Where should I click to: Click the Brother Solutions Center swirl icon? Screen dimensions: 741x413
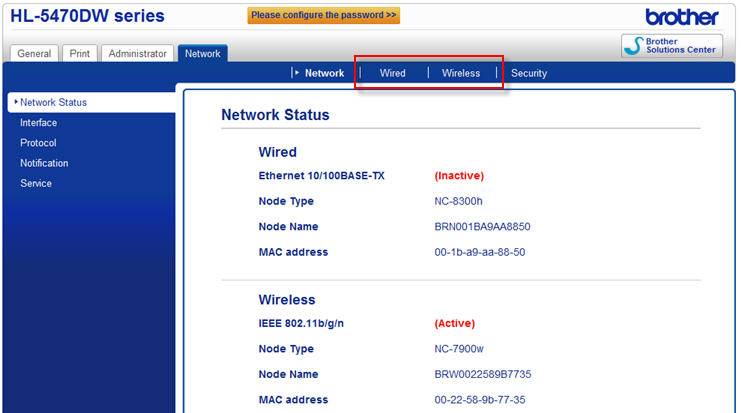point(634,45)
